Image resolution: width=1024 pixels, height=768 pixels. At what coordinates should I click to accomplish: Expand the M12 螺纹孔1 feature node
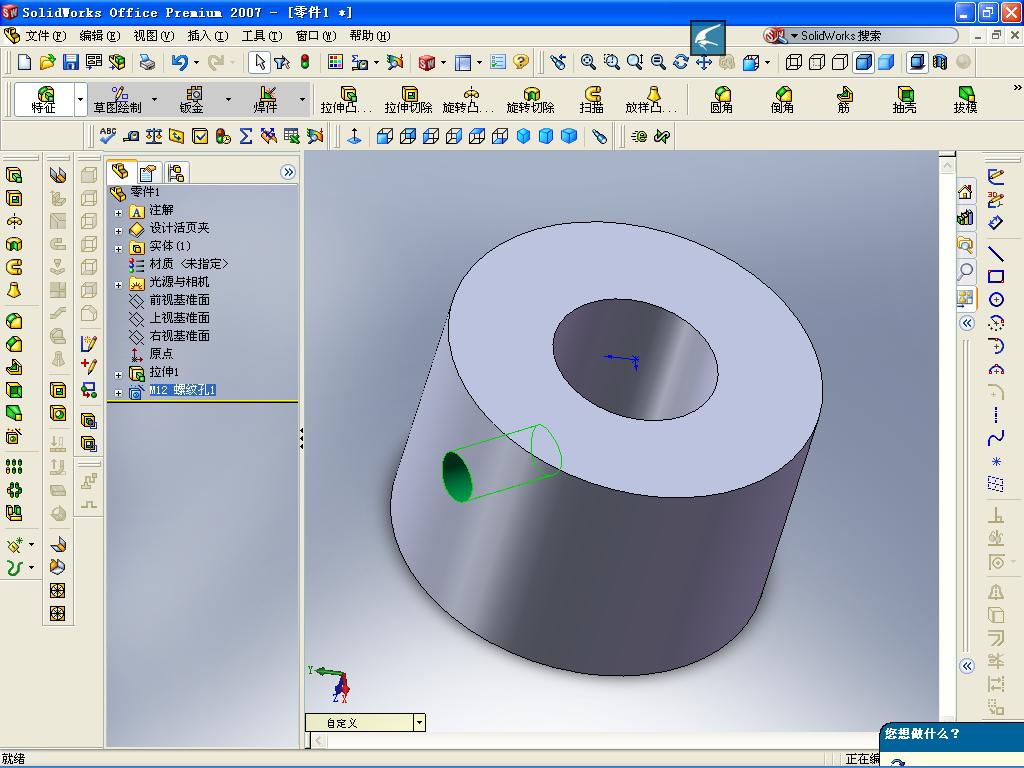tap(118, 393)
